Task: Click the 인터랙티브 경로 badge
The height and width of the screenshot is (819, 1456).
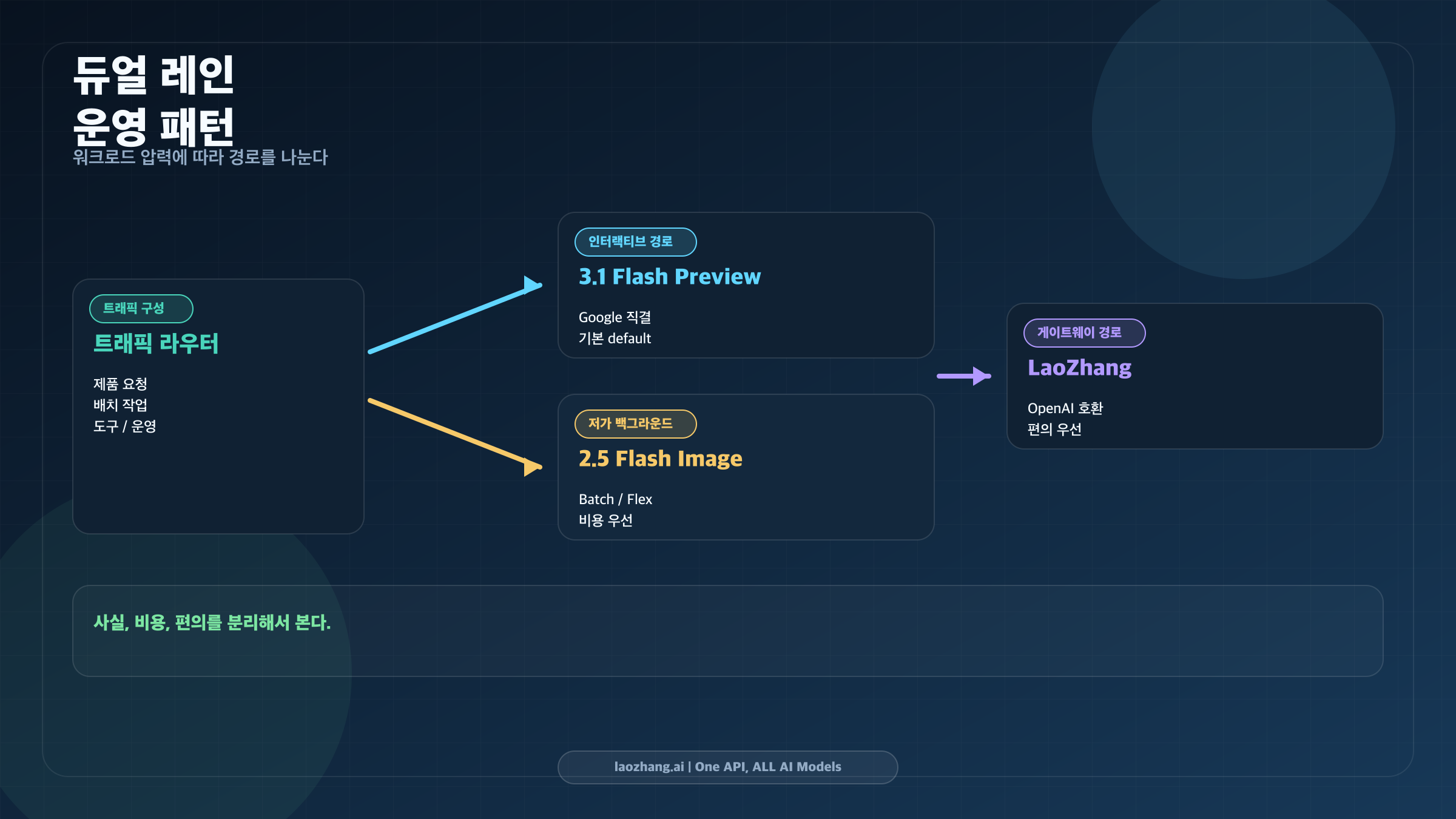Action: click(x=635, y=242)
